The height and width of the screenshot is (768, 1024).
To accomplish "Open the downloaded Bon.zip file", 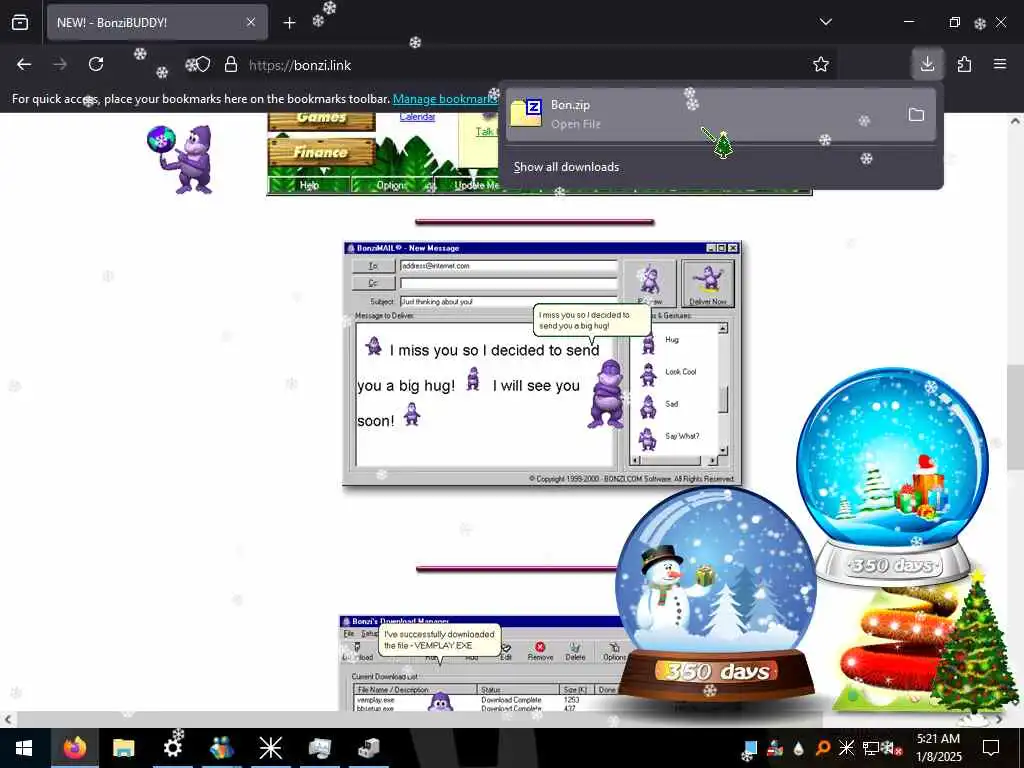I will (702, 114).
